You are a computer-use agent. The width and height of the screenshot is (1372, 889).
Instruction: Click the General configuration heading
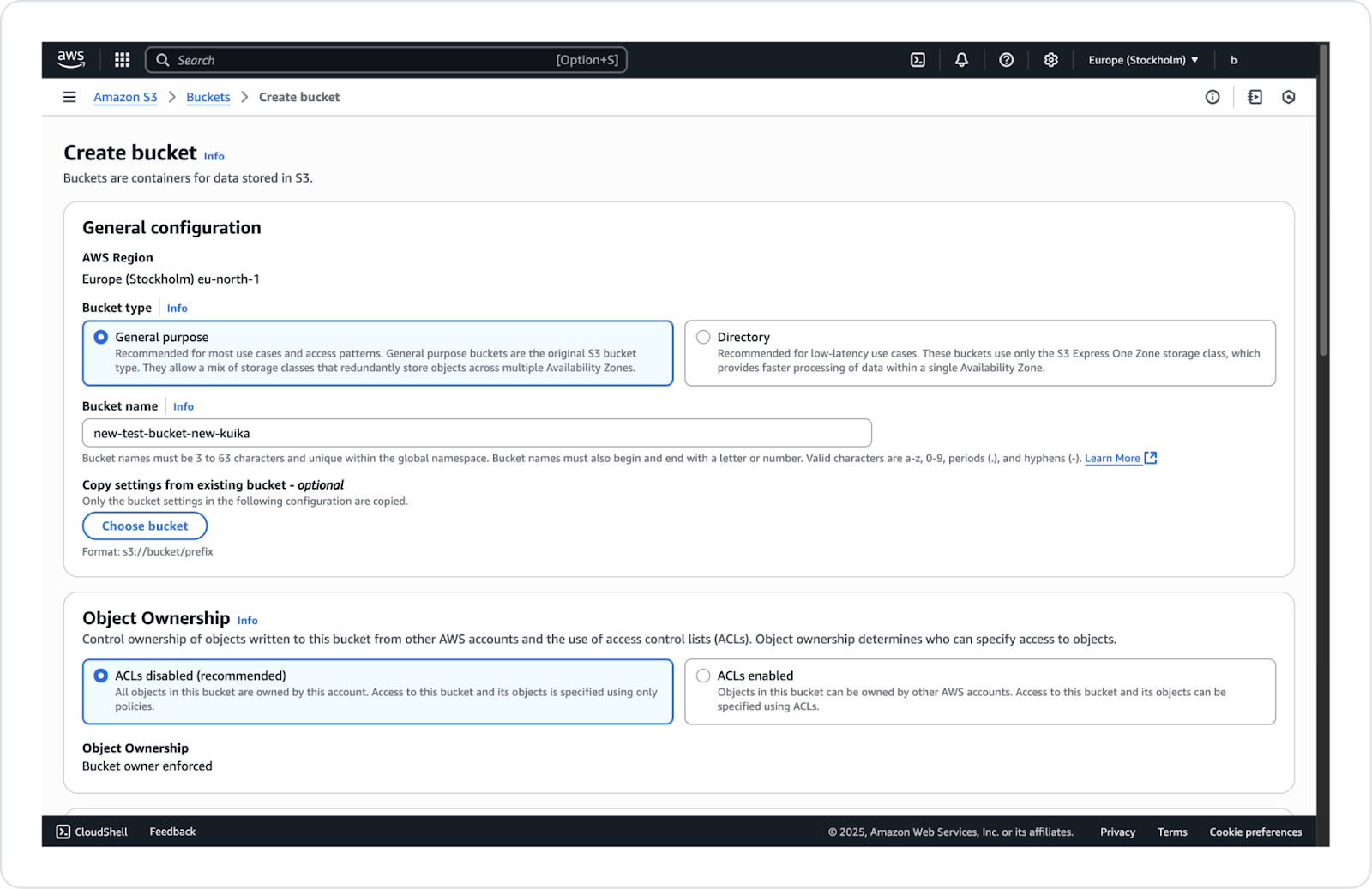pyautogui.click(x=171, y=227)
